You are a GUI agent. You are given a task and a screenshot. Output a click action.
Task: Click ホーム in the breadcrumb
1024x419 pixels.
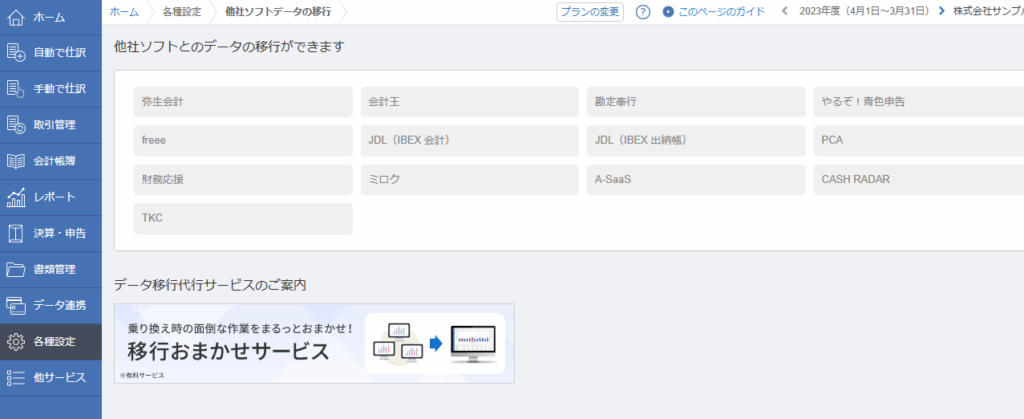point(124,12)
